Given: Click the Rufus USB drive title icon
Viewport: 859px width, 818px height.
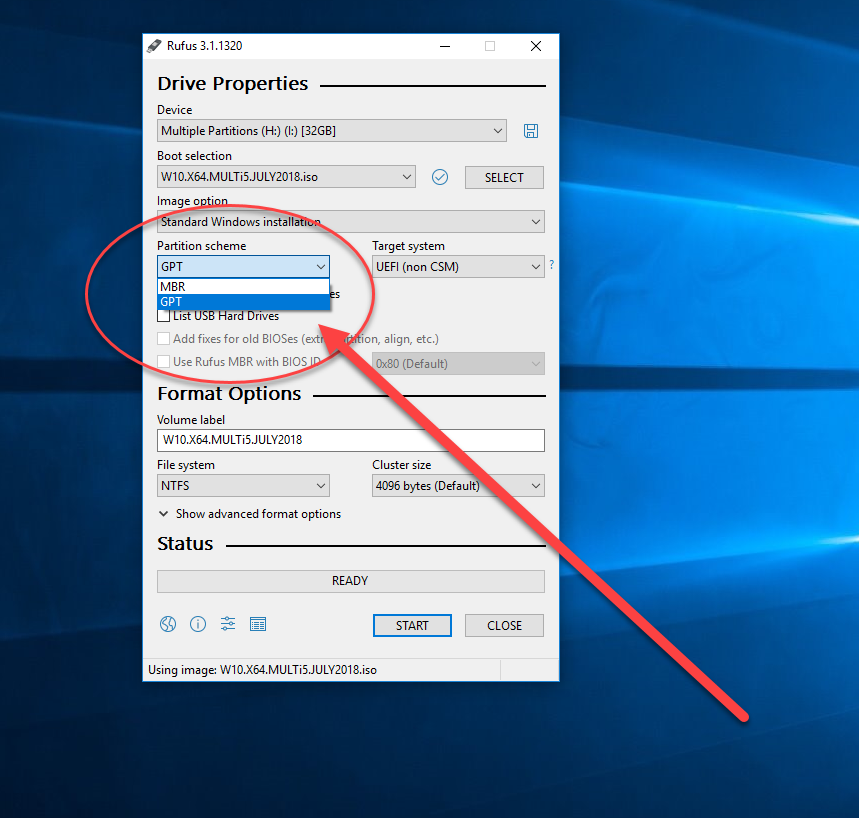Looking at the screenshot, I should pos(154,46).
